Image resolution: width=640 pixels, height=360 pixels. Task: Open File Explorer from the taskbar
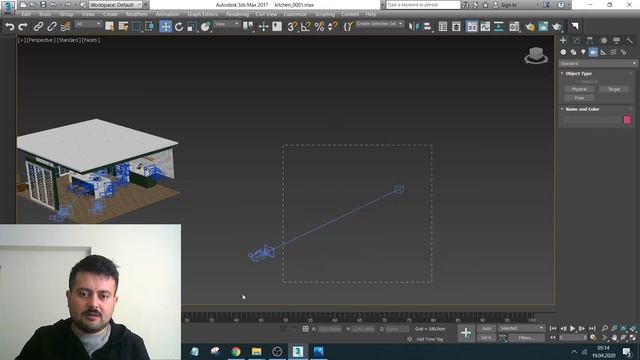point(256,351)
